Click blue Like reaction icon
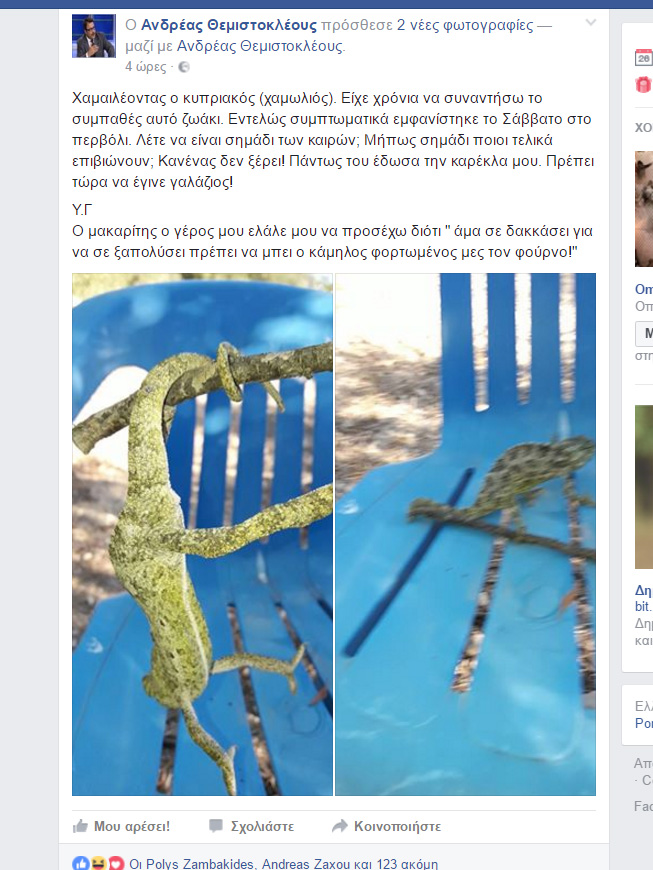The height and width of the screenshot is (870, 653). click(x=80, y=863)
